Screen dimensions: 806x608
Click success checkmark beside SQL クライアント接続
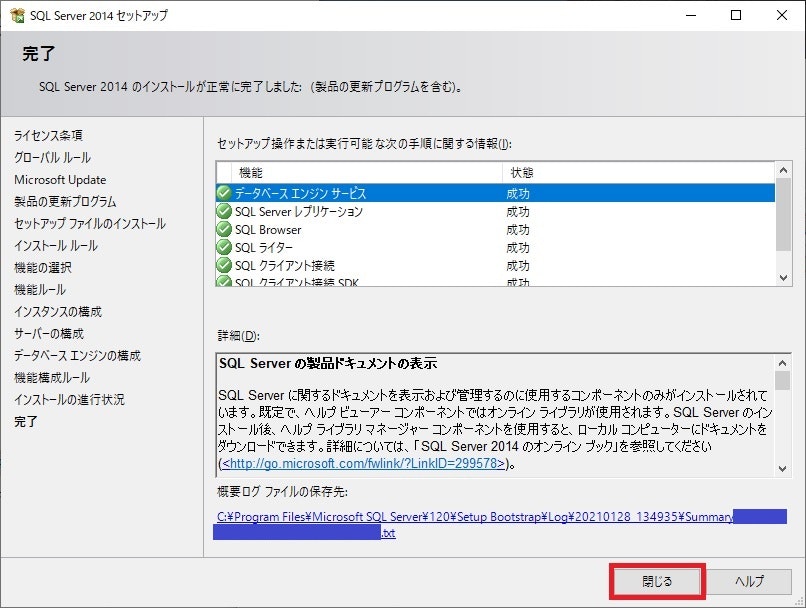[x=224, y=265]
